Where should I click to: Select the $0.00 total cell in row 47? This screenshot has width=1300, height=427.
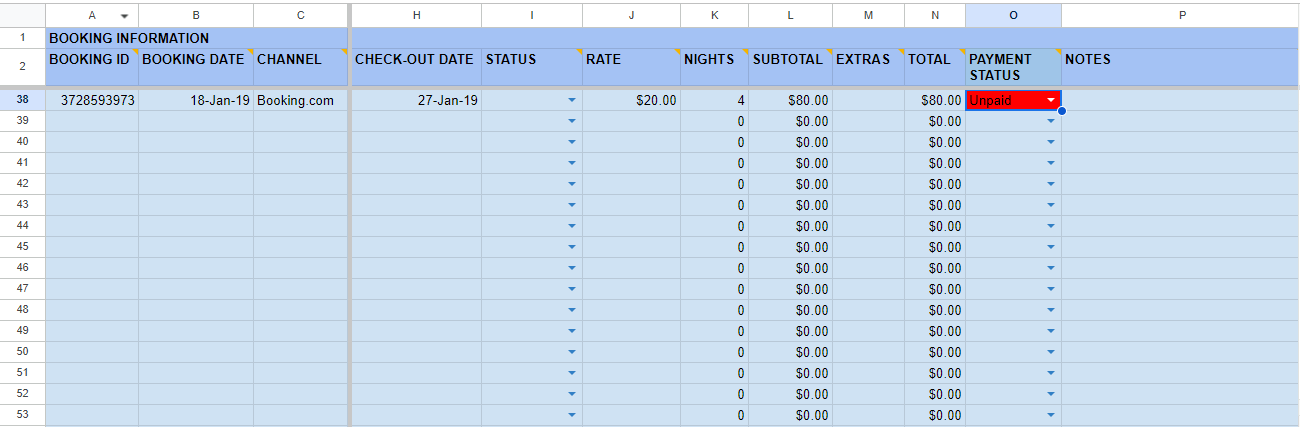click(x=935, y=289)
